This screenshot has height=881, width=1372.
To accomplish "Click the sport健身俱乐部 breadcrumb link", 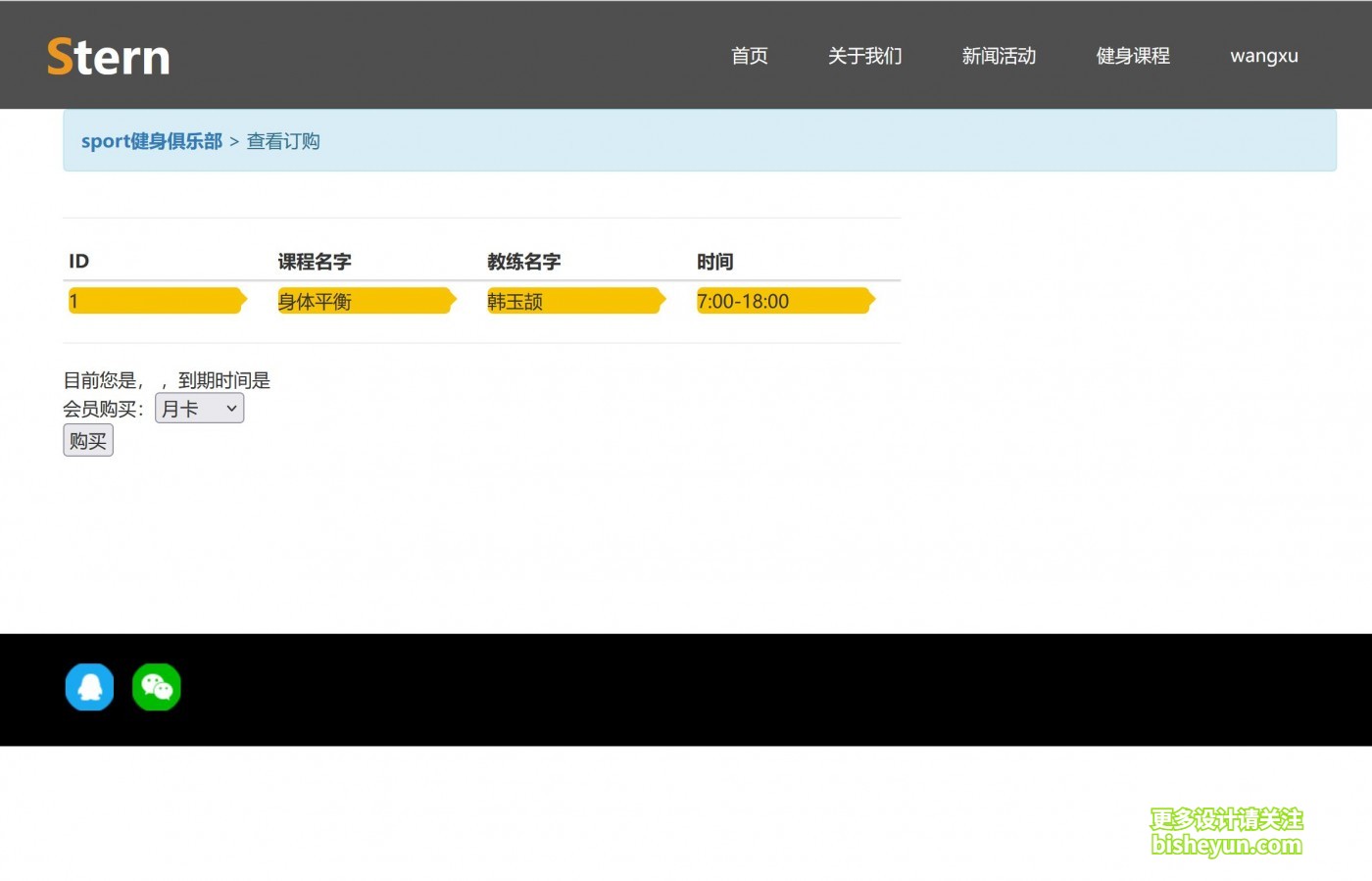I will (x=152, y=141).
